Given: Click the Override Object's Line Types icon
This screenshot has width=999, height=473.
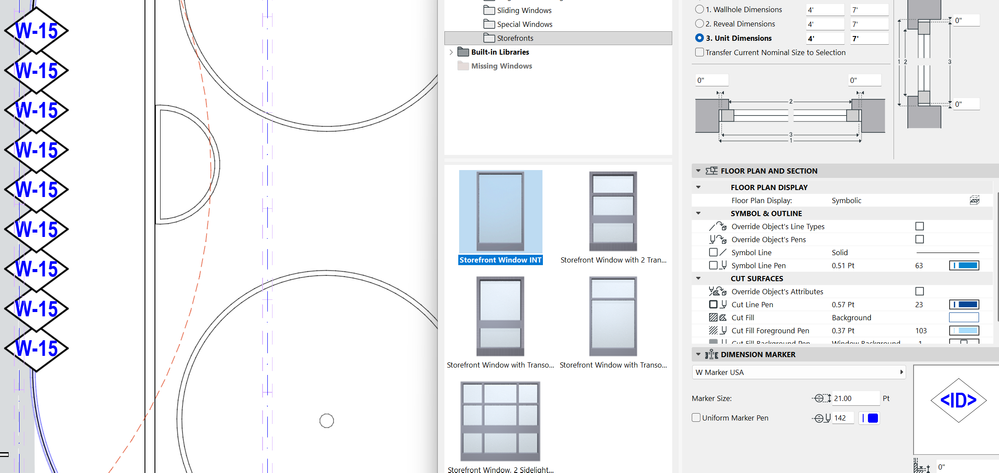Looking at the screenshot, I should pos(717,226).
